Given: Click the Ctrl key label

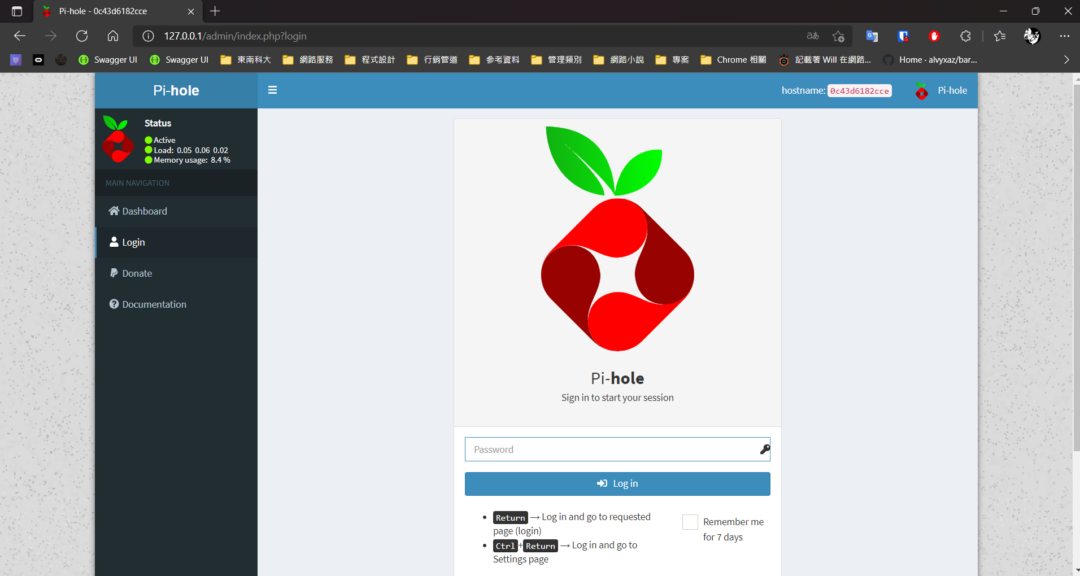Looking at the screenshot, I should point(505,546).
